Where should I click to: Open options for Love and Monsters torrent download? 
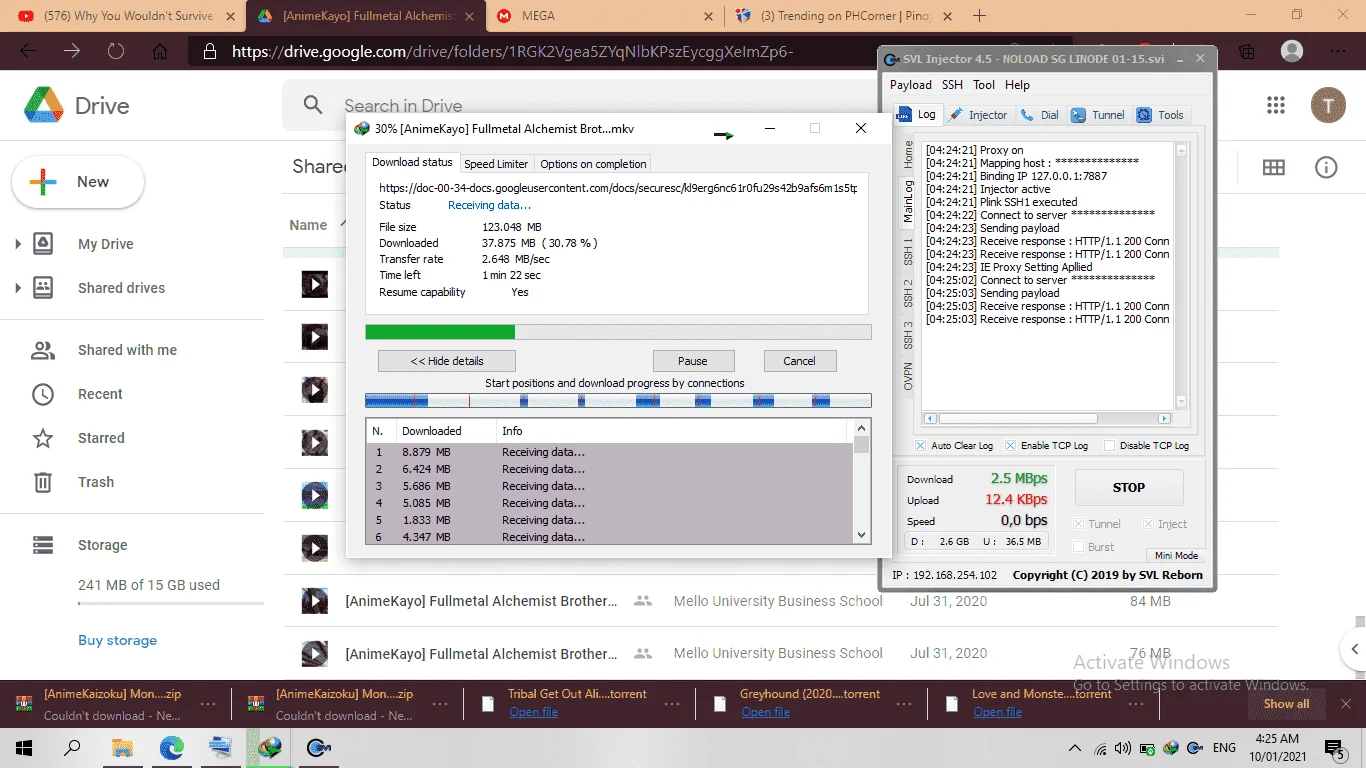(x=1134, y=704)
